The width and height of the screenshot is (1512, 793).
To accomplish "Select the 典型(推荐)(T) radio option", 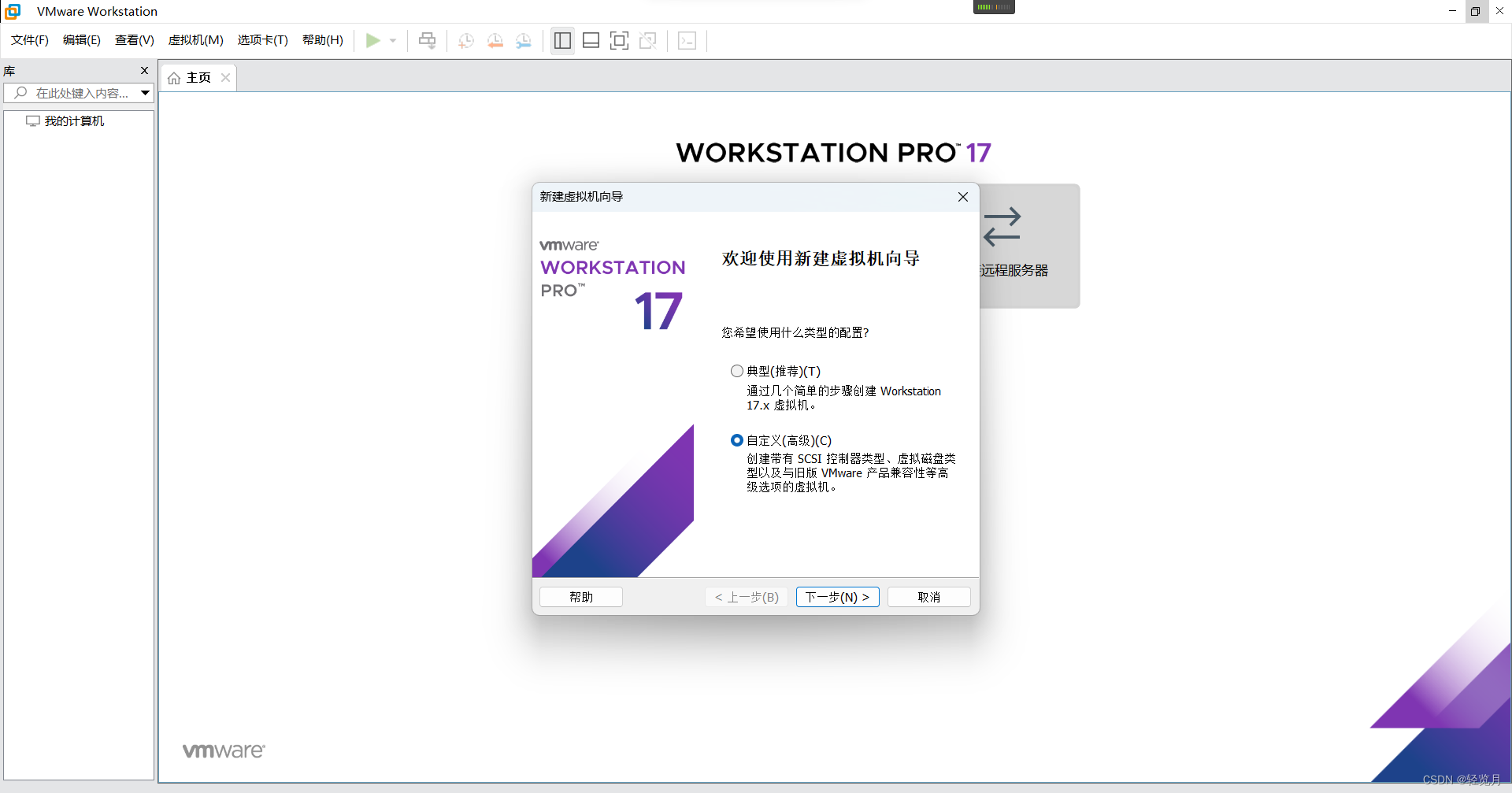I will pyautogui.click(x=737, y=371).
